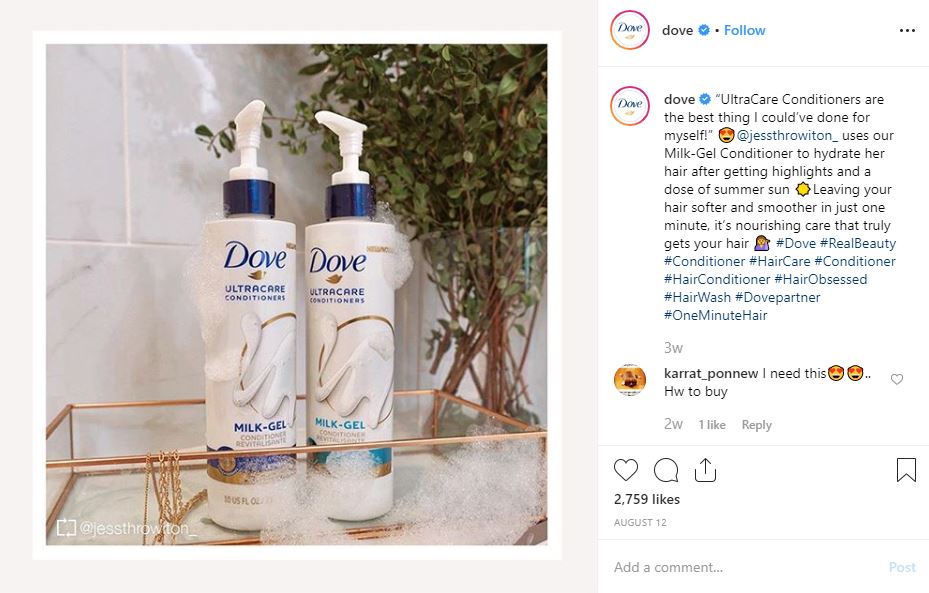
Task: Open karrat_ponnew's profile avatar
Action: click(x=630, y=380)
